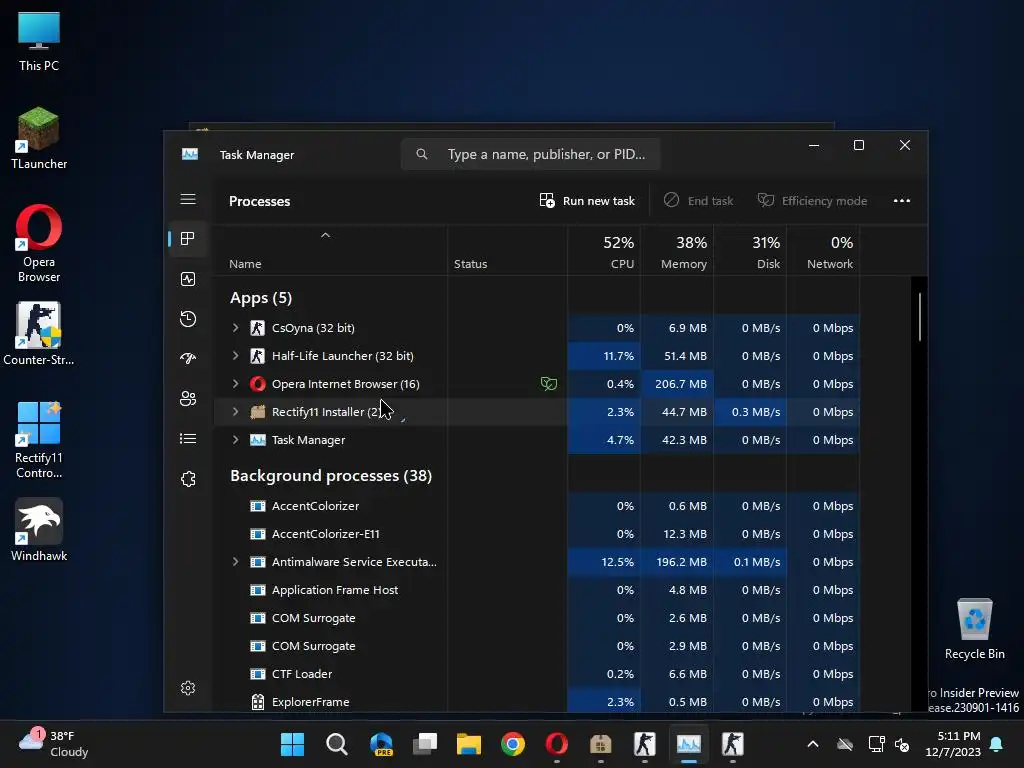Open TLauncher desktop shortcut

[39, 138]
